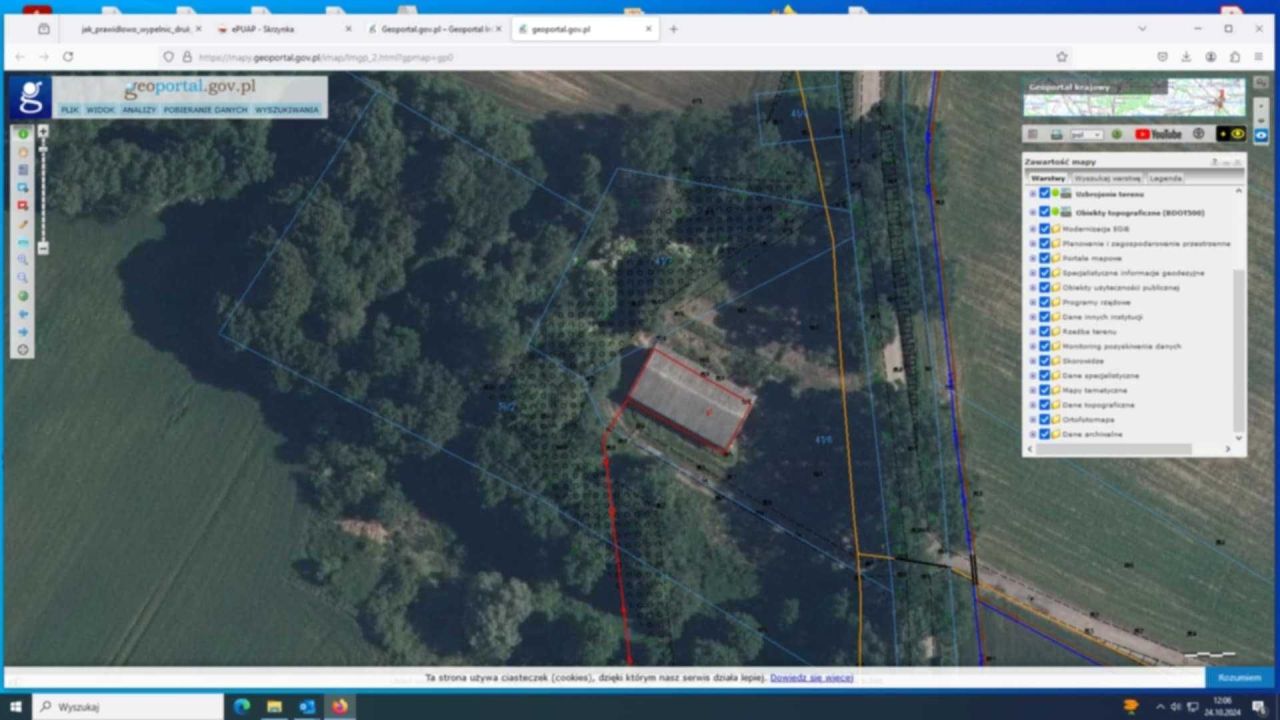Uncheck the Skorowidze layer checkbox
Screen dimensions: 1280x720
click(1045, 360)
